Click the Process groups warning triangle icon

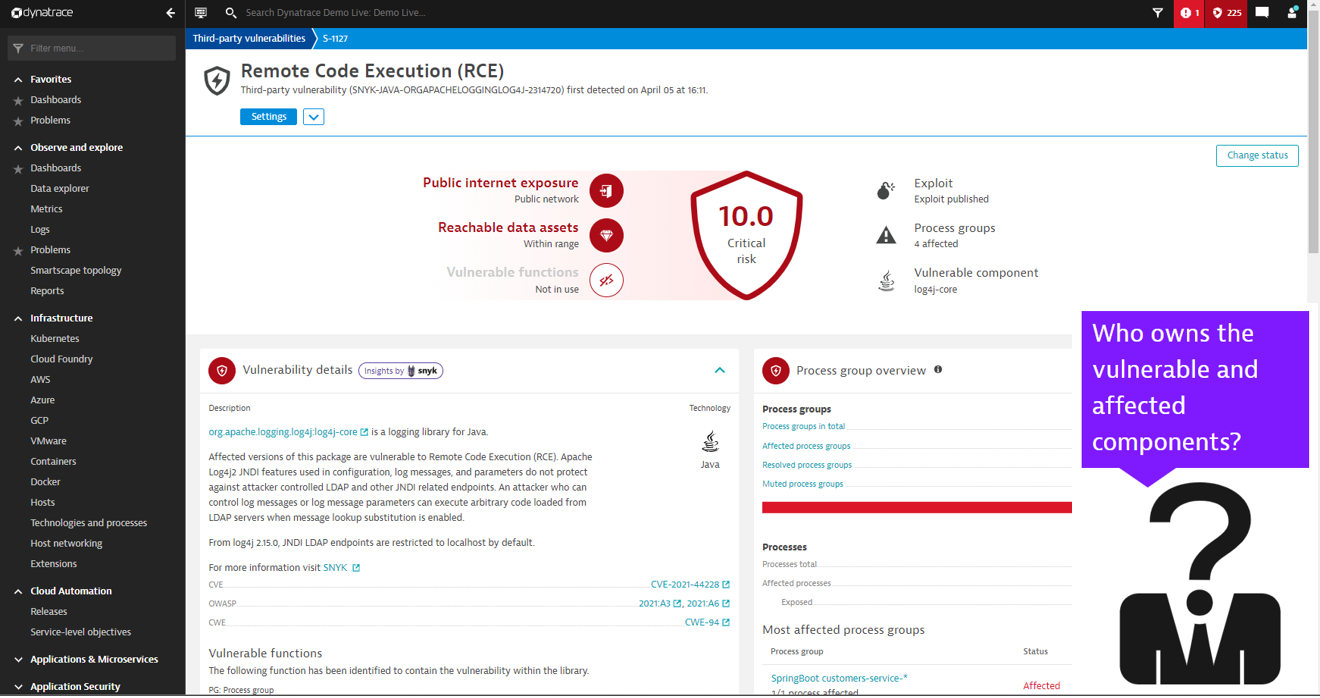(x=886, y=235)
